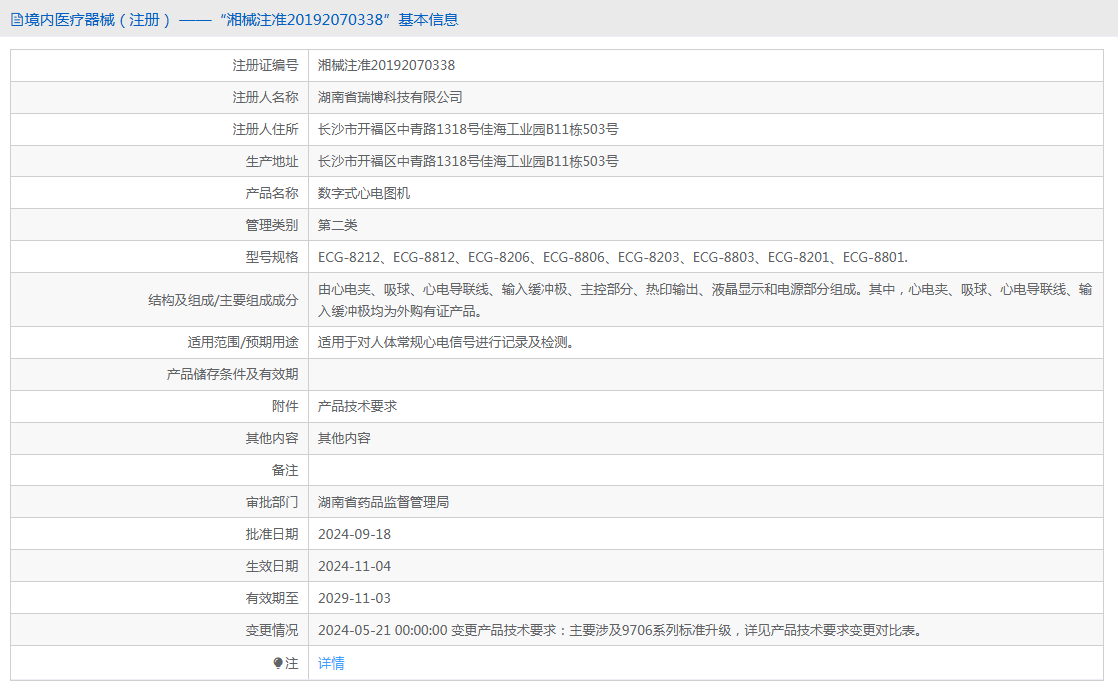Click the 生产地址 label
1118x690 pixels.
(272, 162)
